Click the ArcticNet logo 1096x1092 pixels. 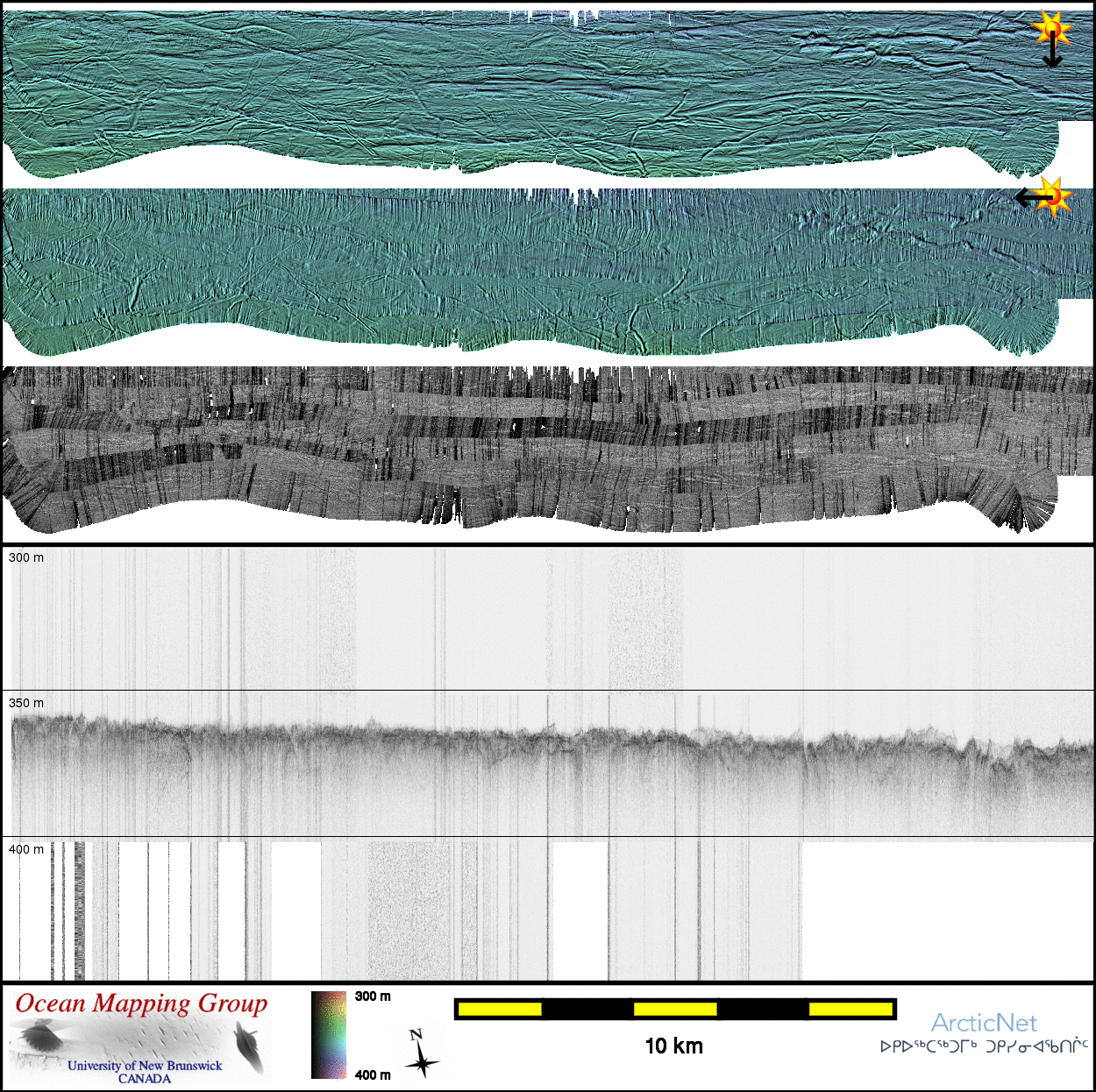[984, 1023]
